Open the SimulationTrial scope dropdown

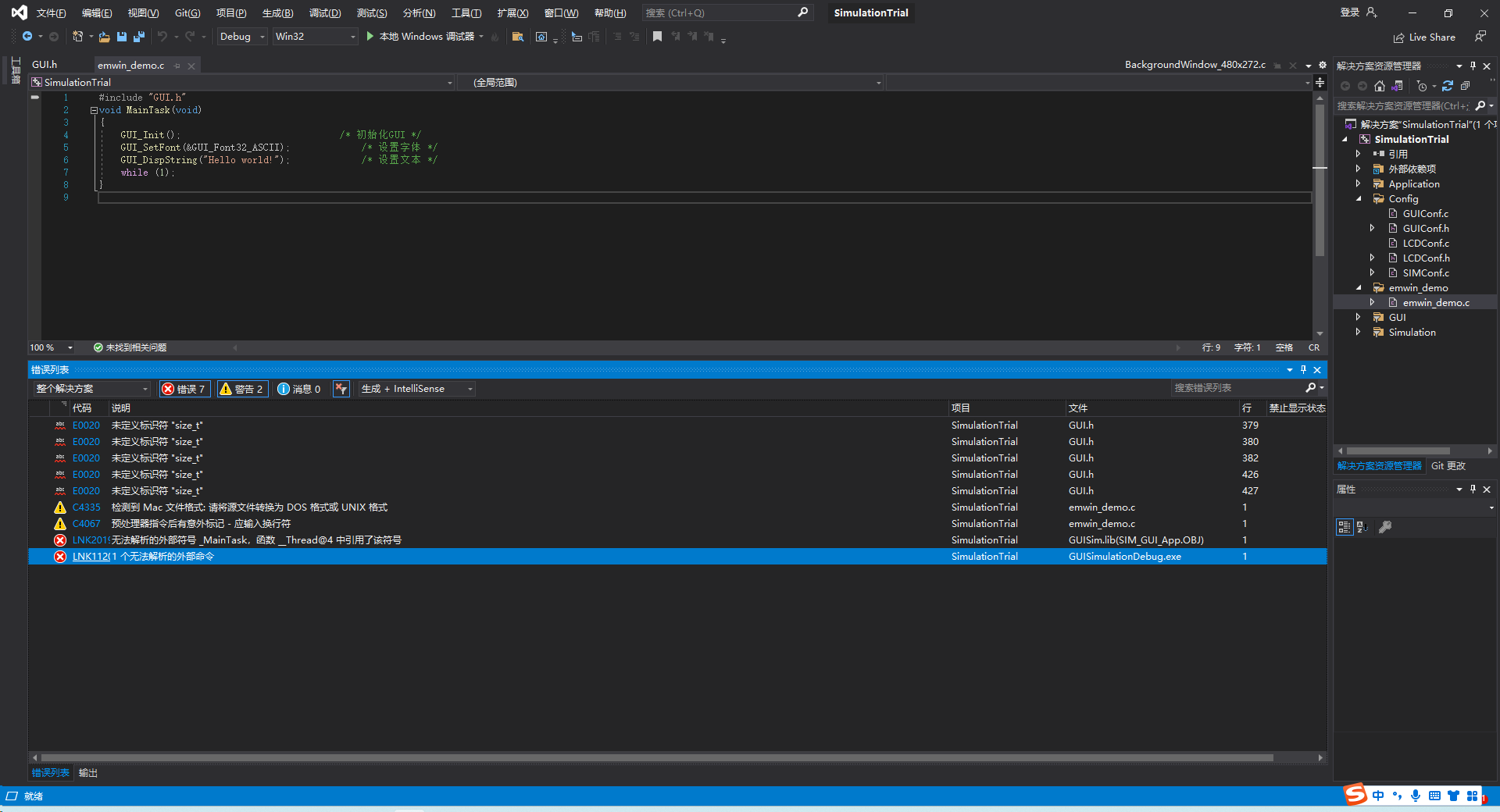click(241, 82)
